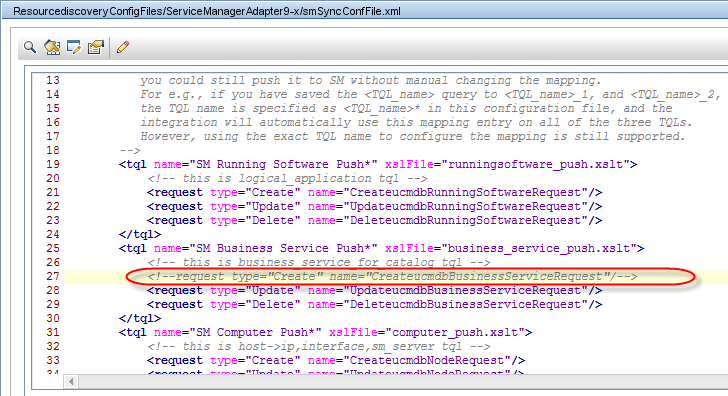This screenshot has width=728, height=396.
Task: Click the Find text magnifier icon
Action: 30,47
